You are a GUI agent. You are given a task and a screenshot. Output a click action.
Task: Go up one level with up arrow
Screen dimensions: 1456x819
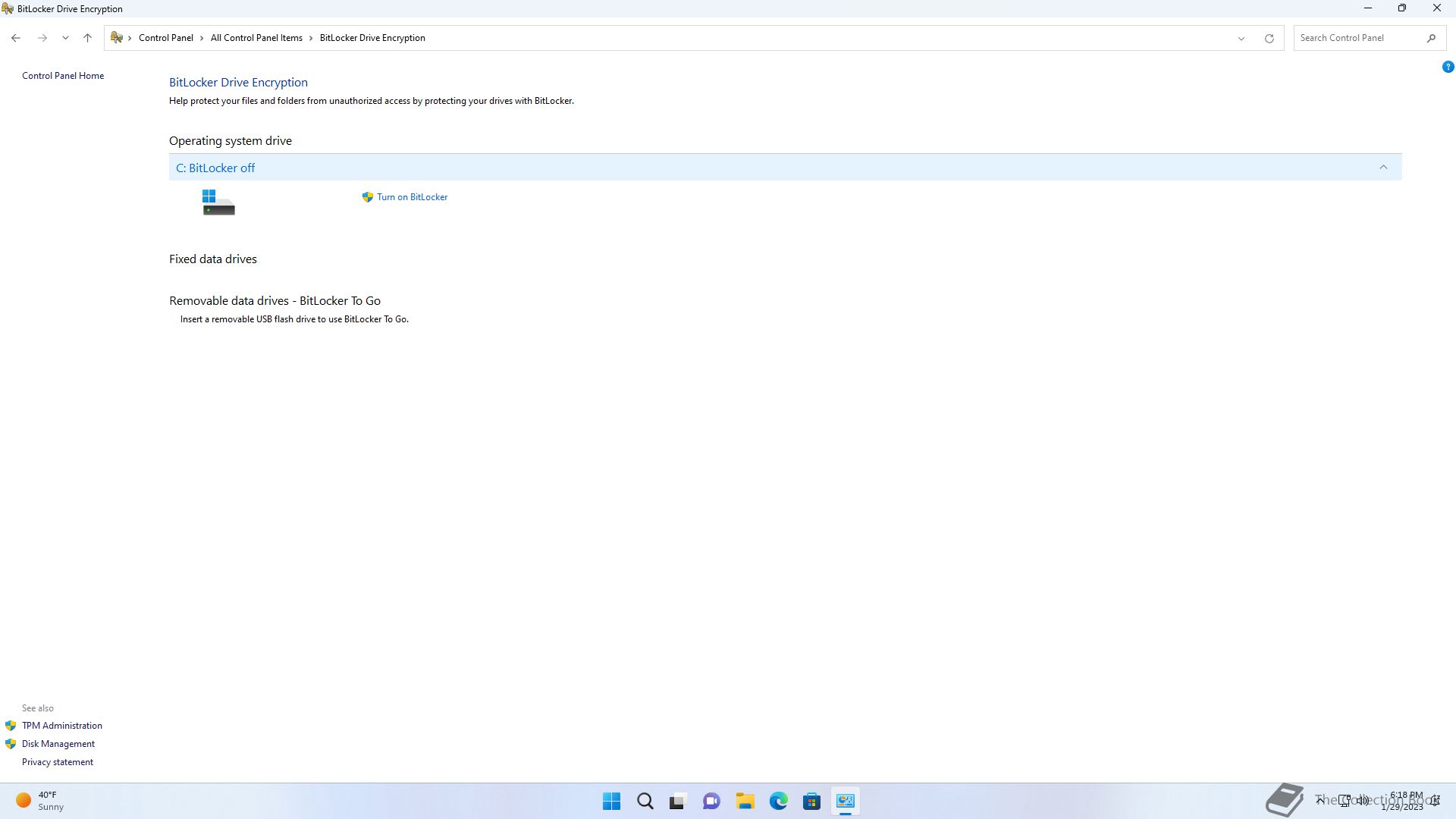87,38
